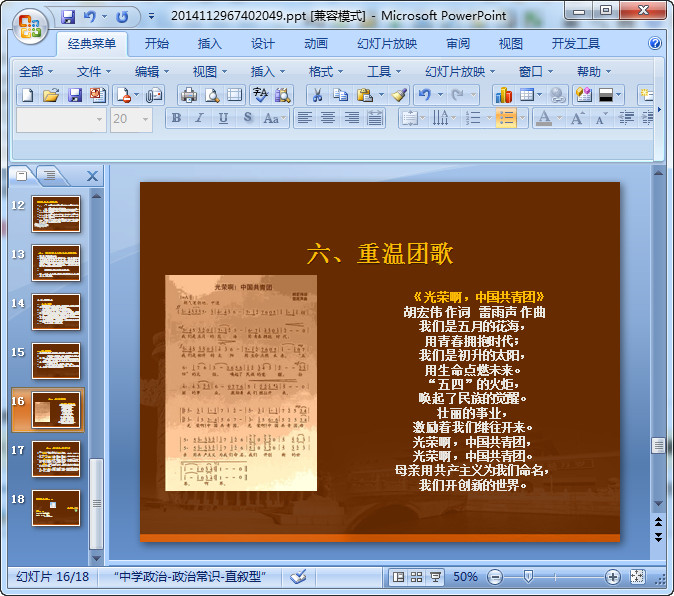Increase font size
674x596 pixels.
click(576, 118)
